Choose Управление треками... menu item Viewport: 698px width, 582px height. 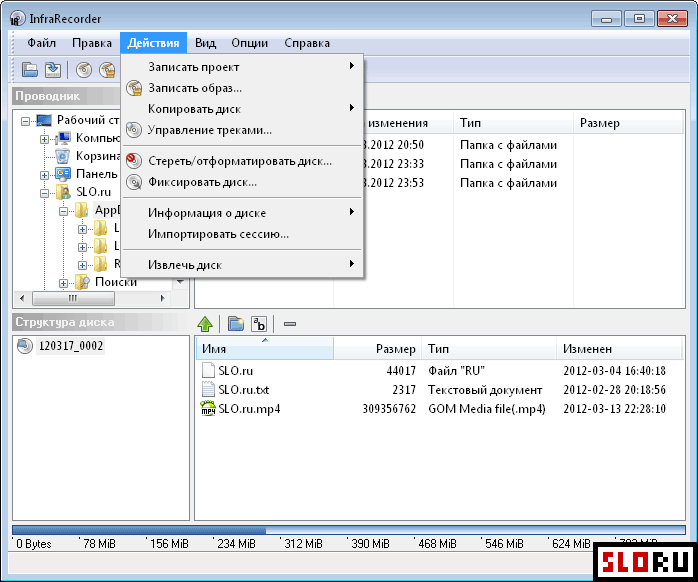tap(243, 130)
